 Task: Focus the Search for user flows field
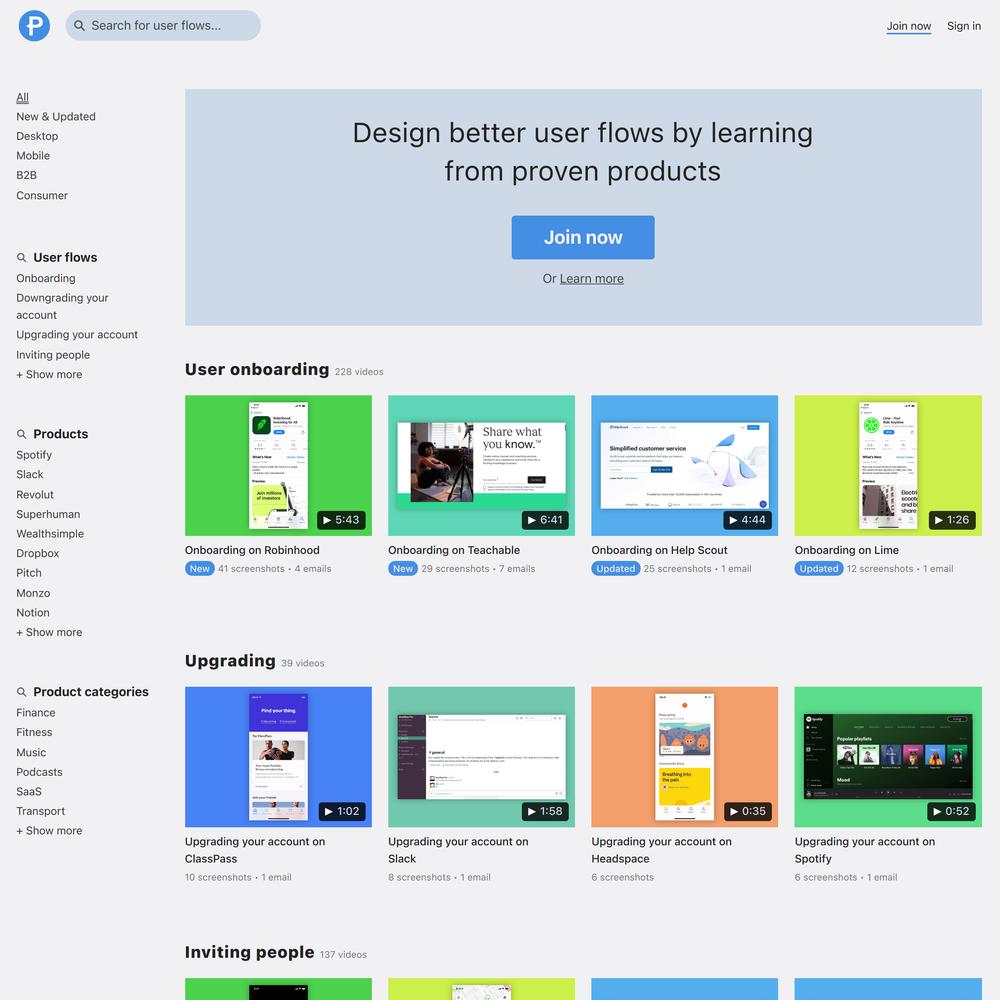(x=163, y=26)
